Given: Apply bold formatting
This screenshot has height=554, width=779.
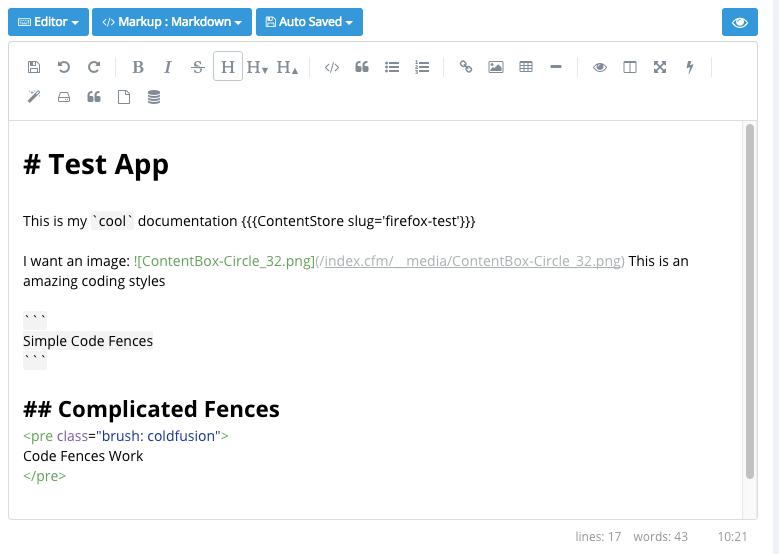Looking at the screenshot, I should click(x=138, y=67).
